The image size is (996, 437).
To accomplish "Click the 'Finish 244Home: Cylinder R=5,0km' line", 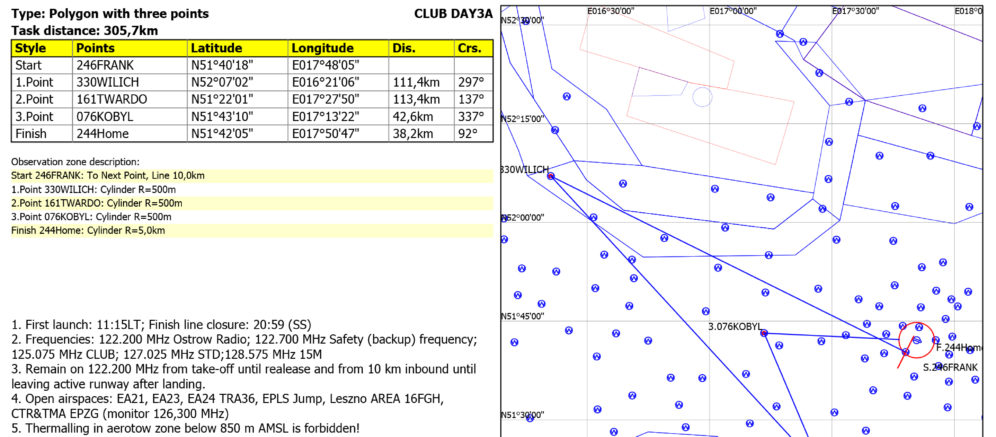I will (88, 230).
